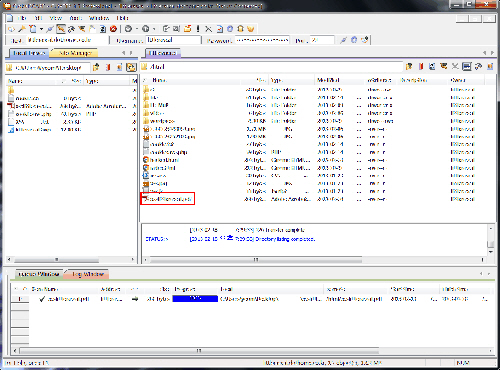Select the Adobe Acrobat PDF file in remote pane

167,199
